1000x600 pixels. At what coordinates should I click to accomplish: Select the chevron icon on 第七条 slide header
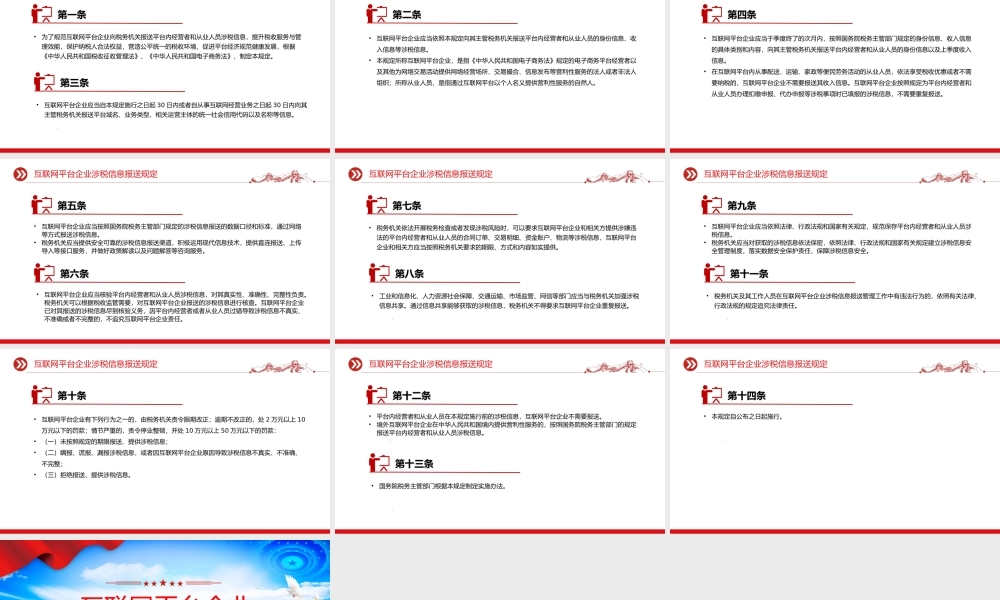[354, 174]
